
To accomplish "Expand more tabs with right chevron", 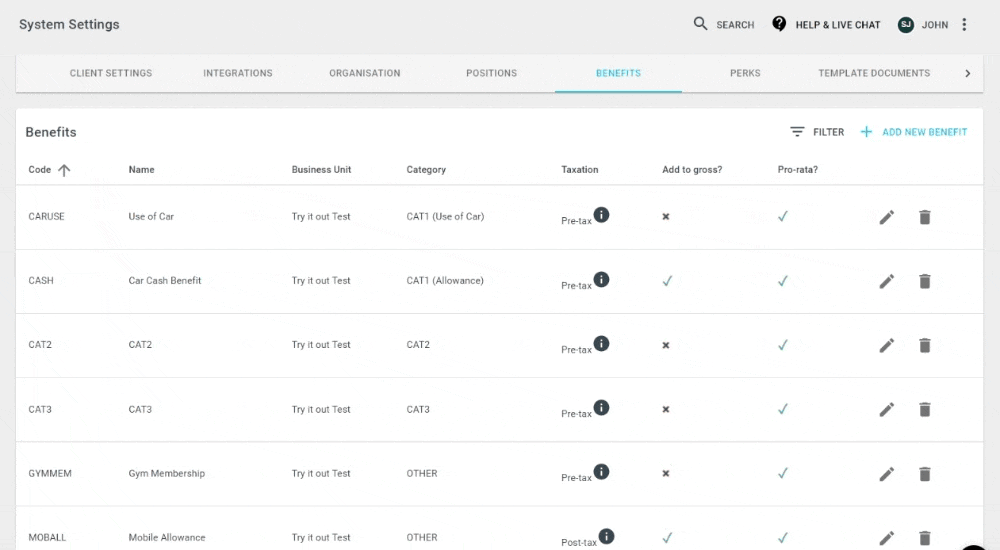I will [967, 73].
